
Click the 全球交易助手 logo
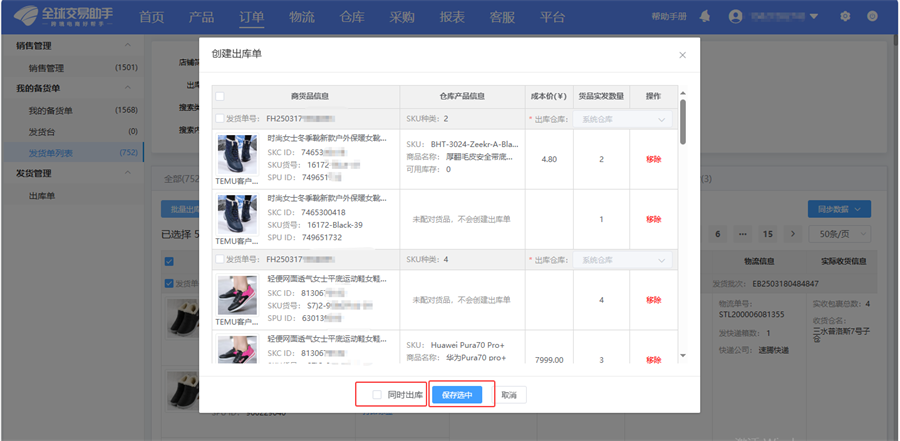point(63,17)
